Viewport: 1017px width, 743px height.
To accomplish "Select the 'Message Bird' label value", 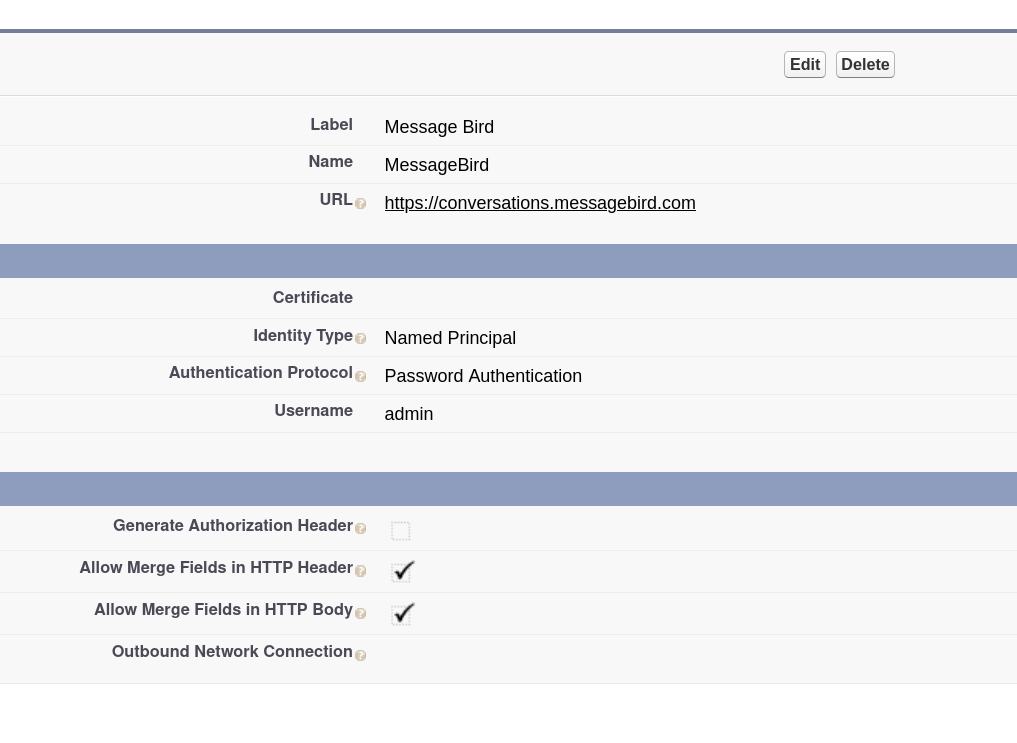I will (x=439, y=127).
